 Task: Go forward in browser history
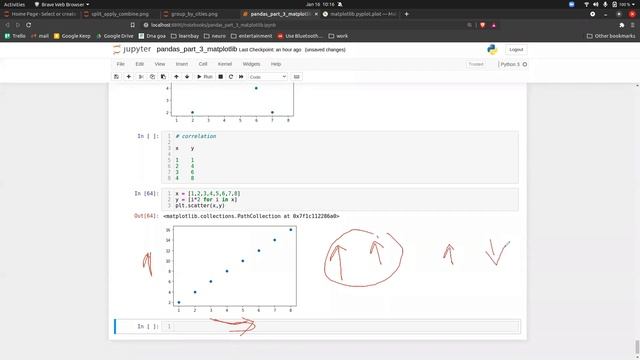click(x=18, y=25)
